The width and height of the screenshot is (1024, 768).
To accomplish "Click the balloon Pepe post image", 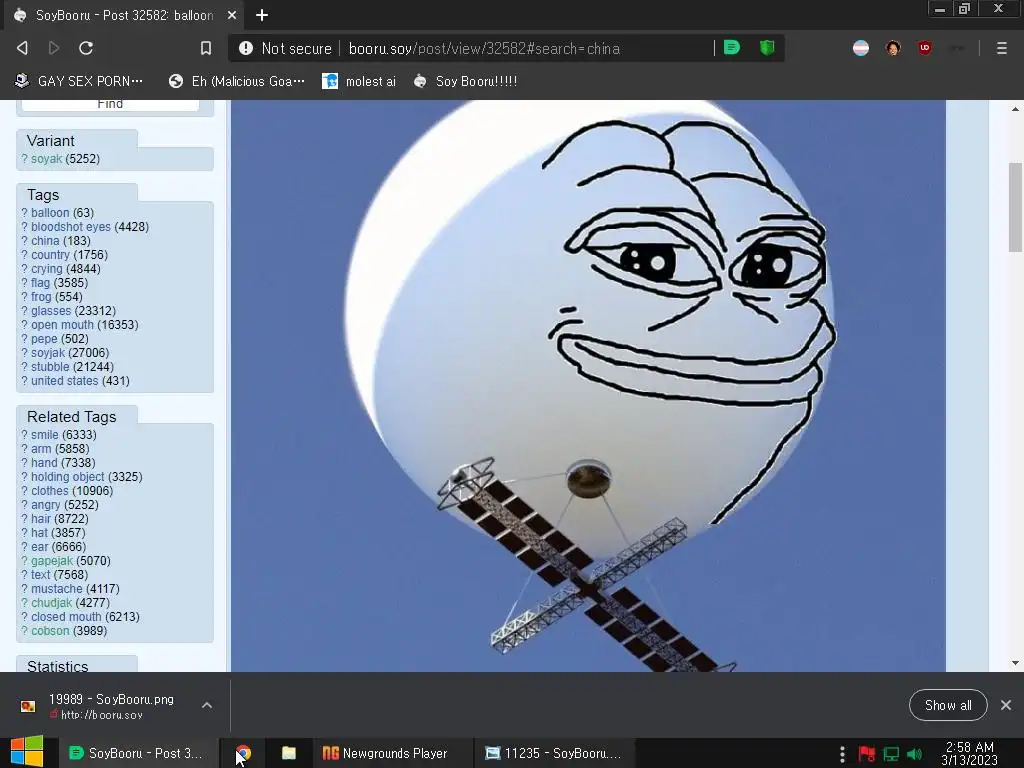I will coord(588,385).
